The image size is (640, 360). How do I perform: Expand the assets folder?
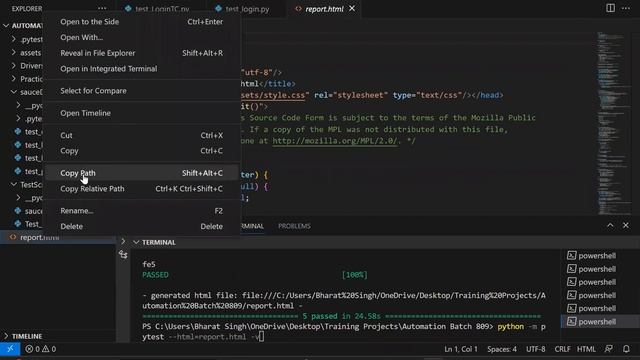click(x=13, y=52)
